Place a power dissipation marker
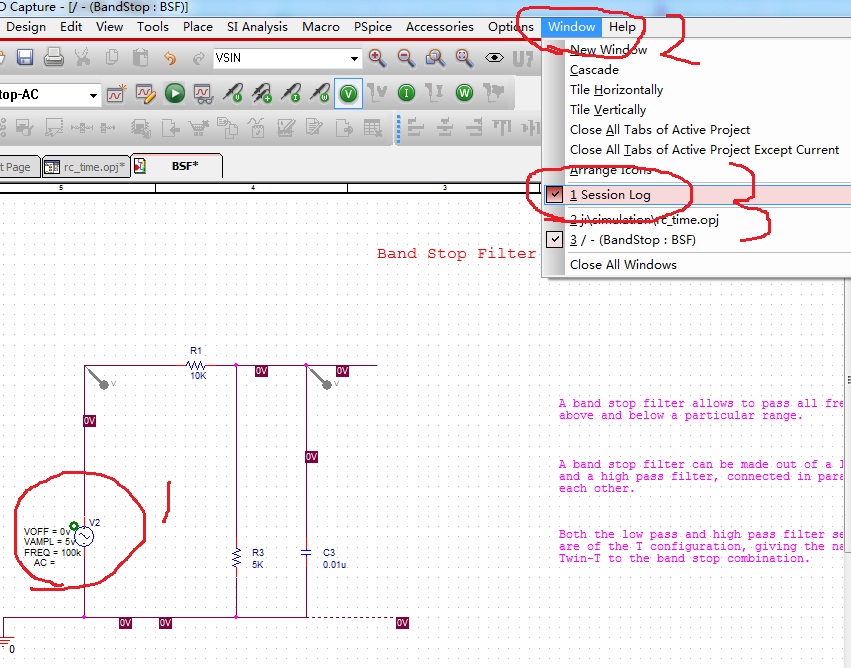851x668 pixels. click(320, 93)
